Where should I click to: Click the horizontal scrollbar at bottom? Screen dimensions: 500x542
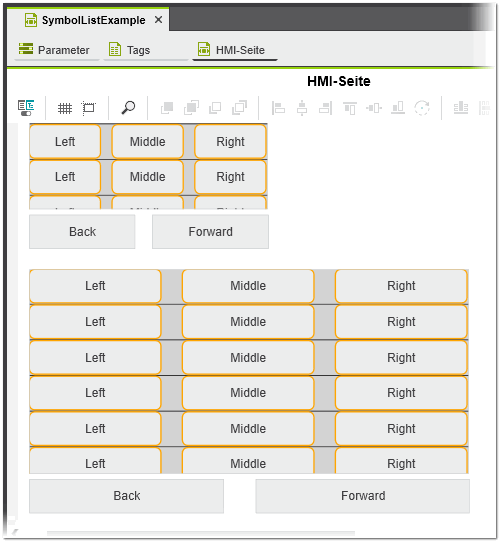(x=201, y=534)
